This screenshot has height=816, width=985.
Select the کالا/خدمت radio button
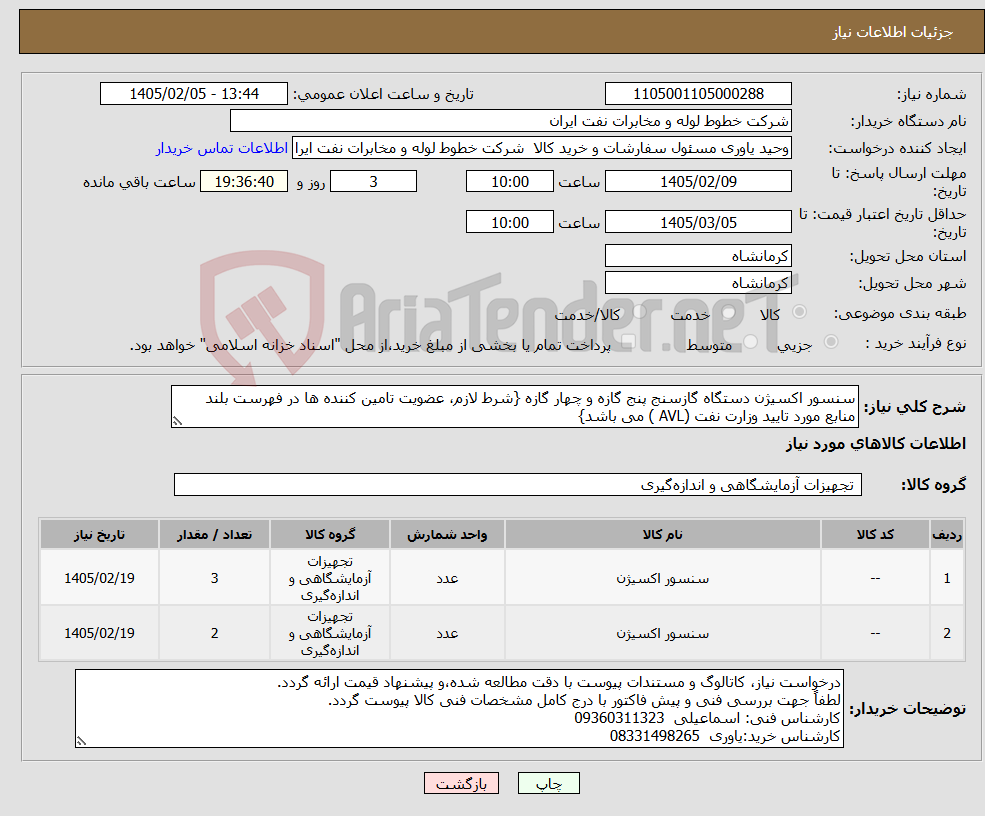coord(639,312)
